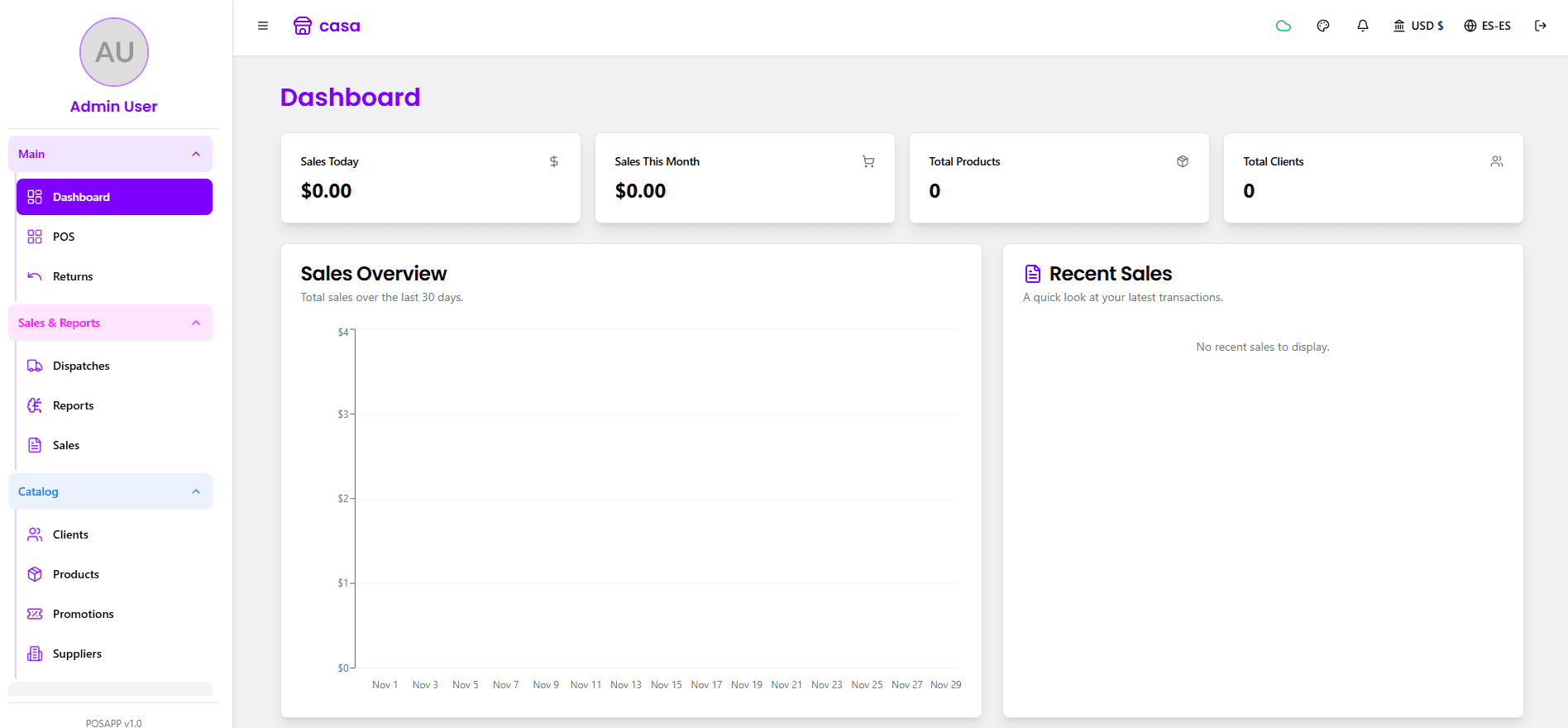
Task: Click the Dashboard grid icon in sidebar
Action: (35, 197)
